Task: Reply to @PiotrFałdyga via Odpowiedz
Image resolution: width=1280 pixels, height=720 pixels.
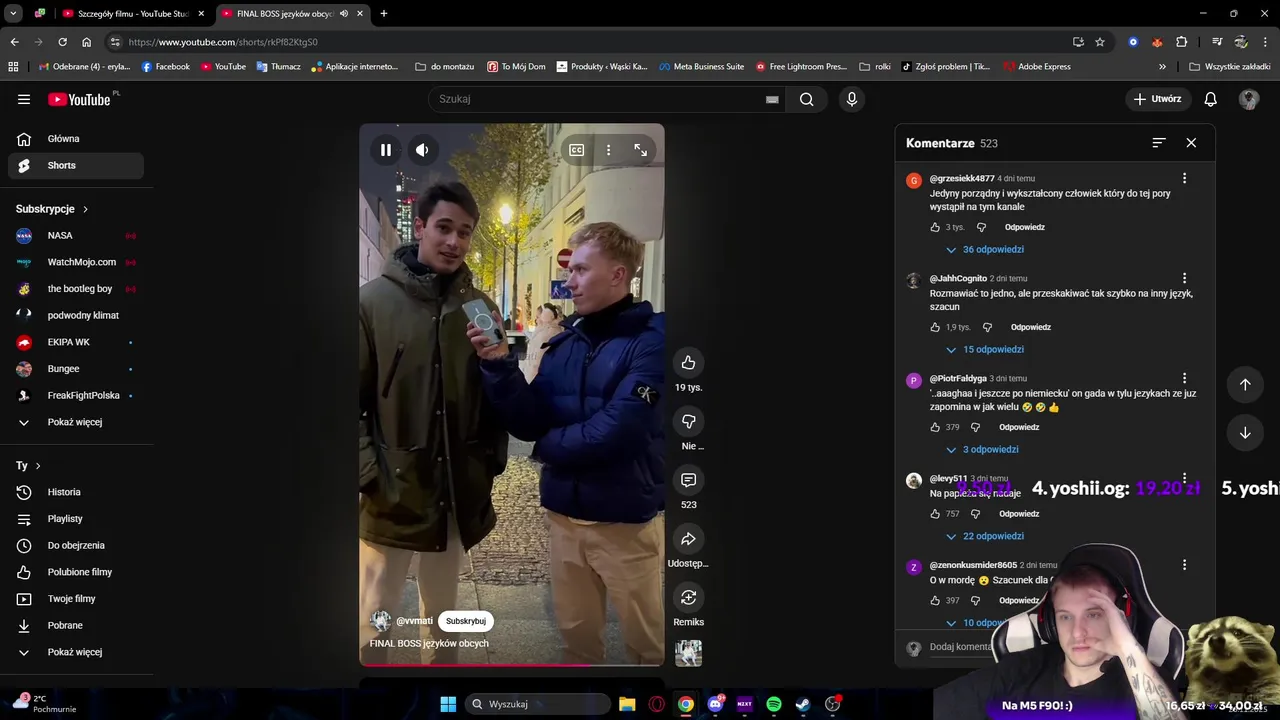Action: (x=1019, y=427)
